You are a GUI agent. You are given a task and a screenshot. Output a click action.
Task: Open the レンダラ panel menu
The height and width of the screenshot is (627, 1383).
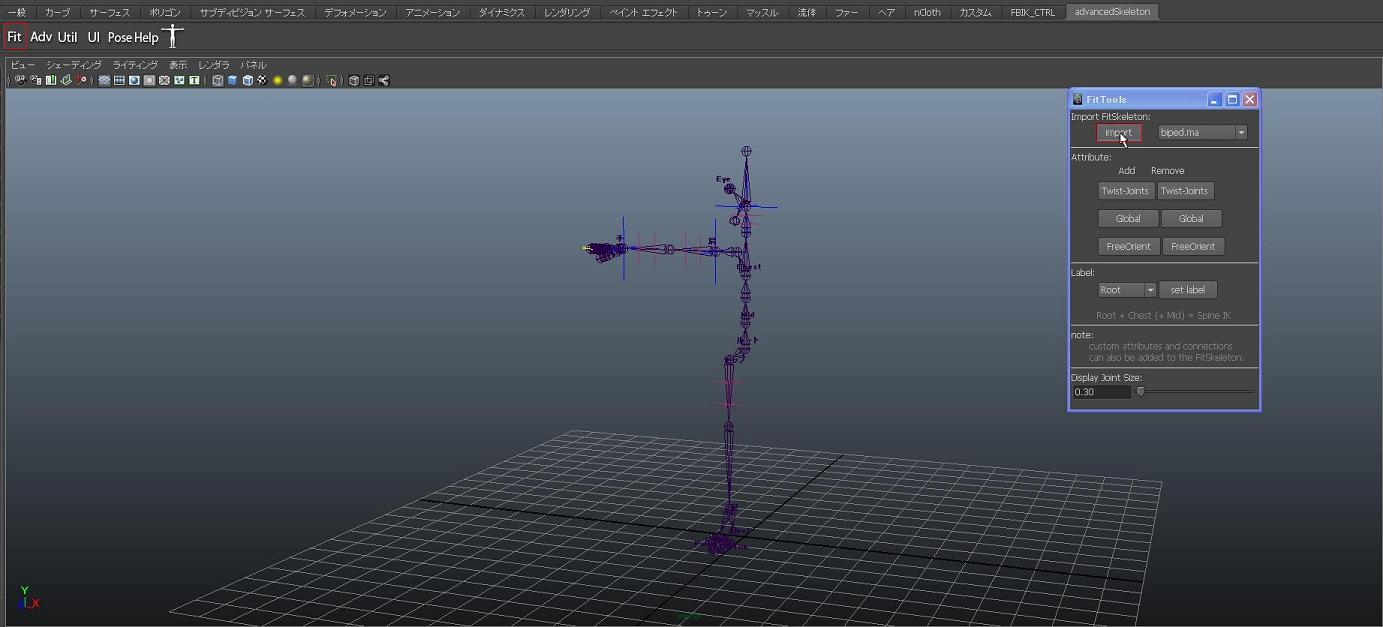(214, 65)
